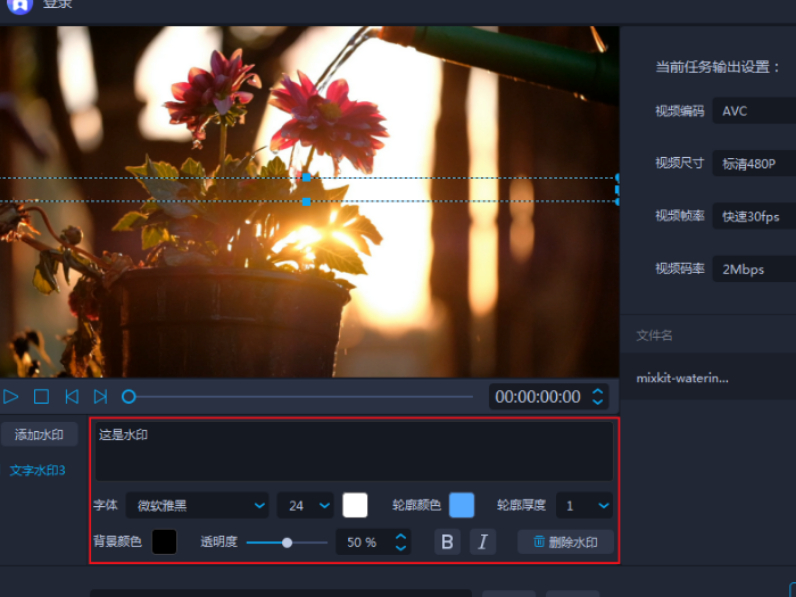
Task: Jump to the previous frame
Action: click(x=72, y=397)
